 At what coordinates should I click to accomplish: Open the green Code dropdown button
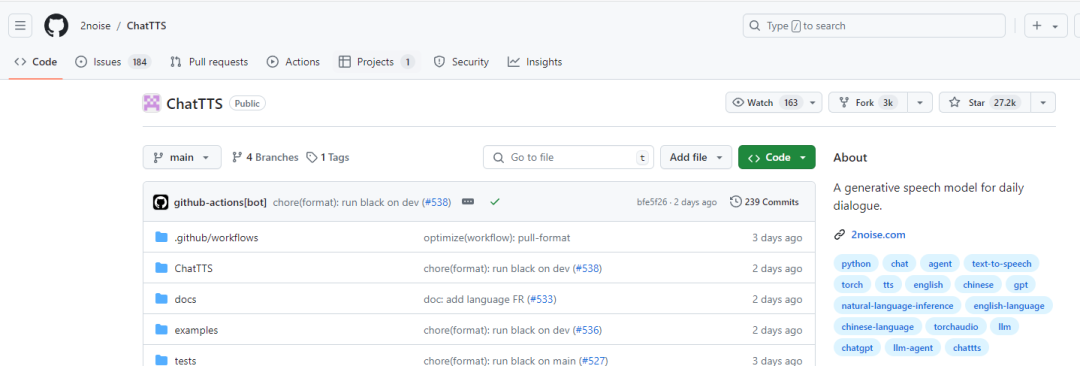(x=776, y=157)
